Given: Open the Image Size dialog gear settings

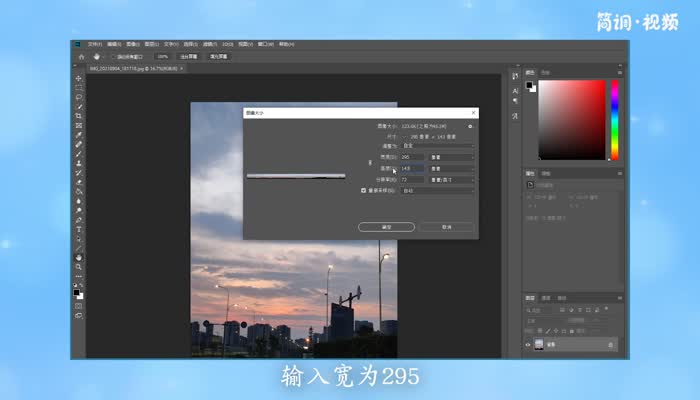Looking at the screenshot, I should 470,127.
